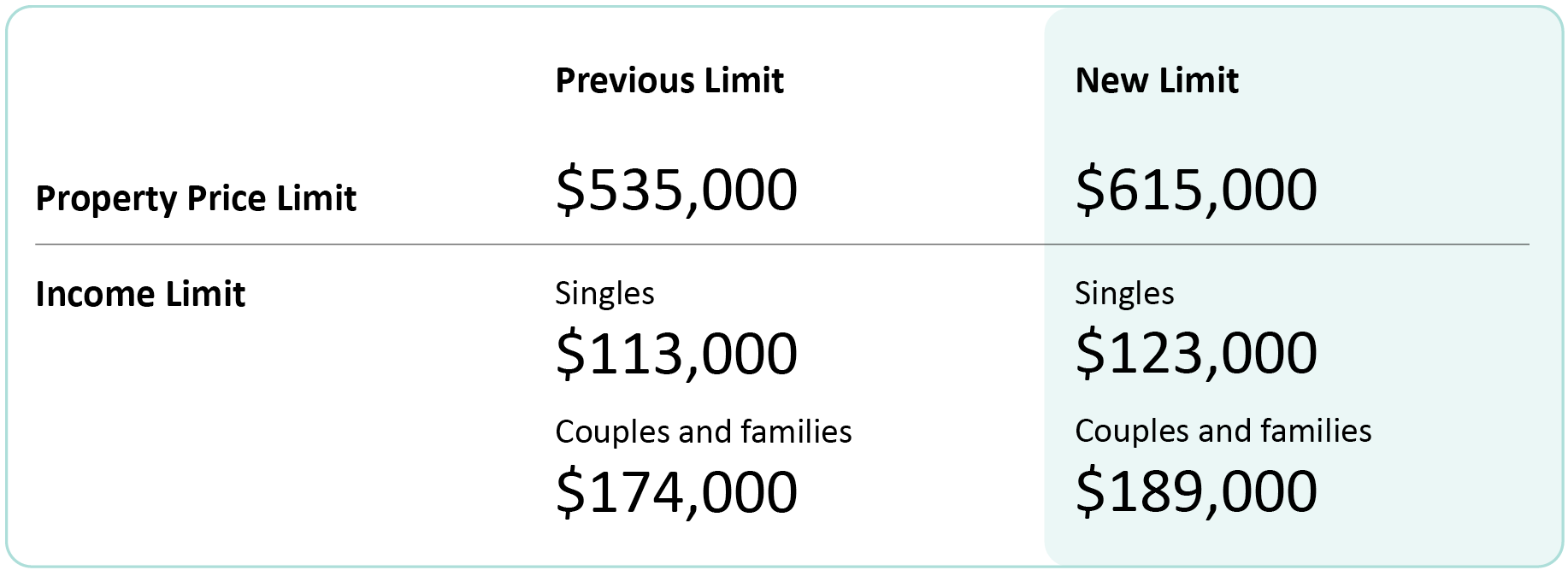Click the horizontal divider line under property price
Image resolution: width=1568 pixels, height=570 pixels.
(x=782, y=244)
